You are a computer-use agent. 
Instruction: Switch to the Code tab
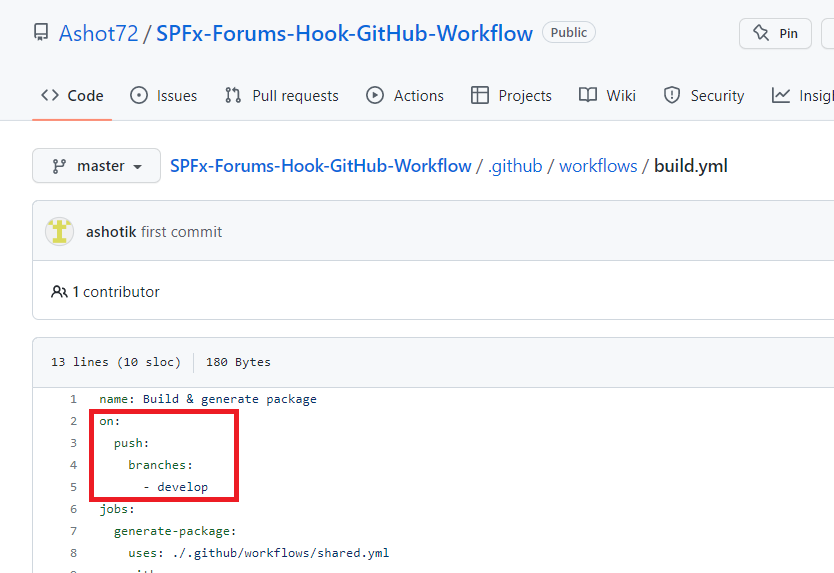click(x=72, y=96)
